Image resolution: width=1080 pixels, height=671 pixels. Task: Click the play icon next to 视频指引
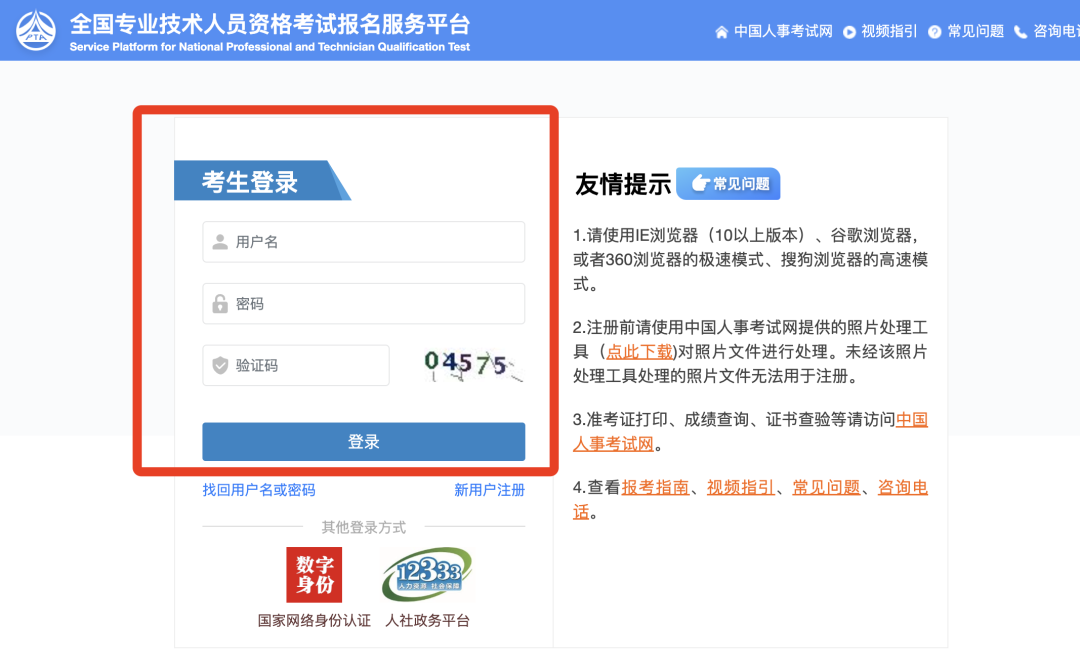click(848, 31)
